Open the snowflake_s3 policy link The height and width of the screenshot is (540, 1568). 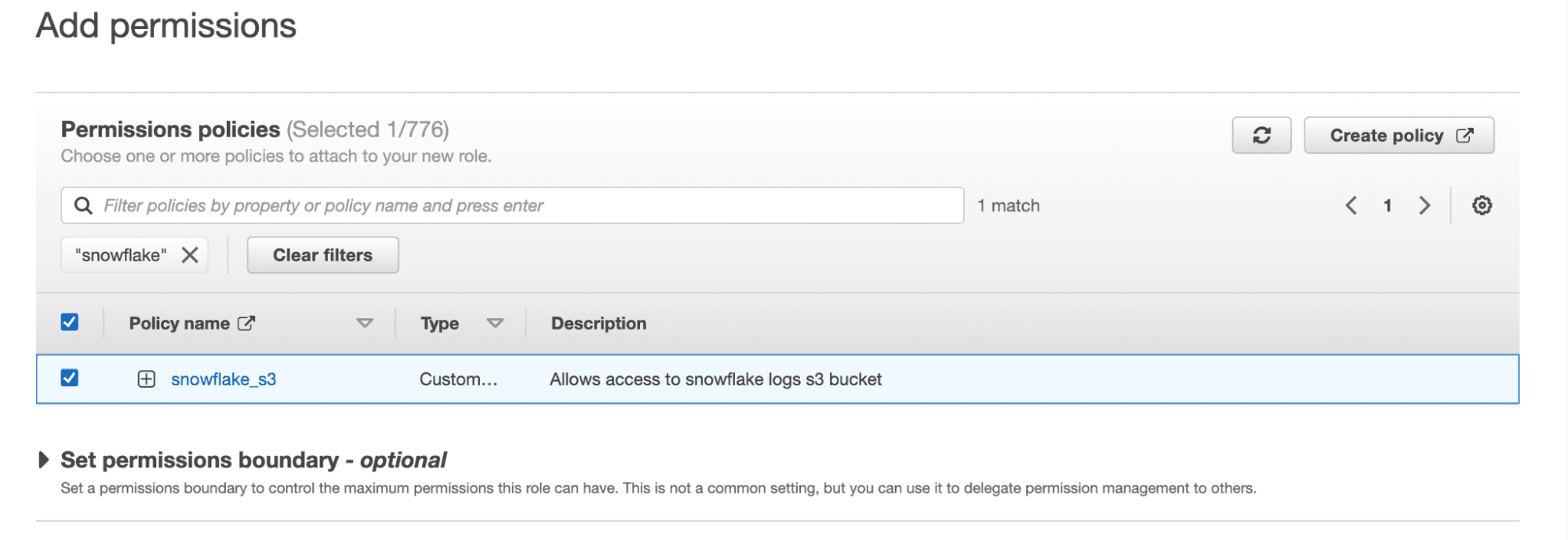click(226, 379)
